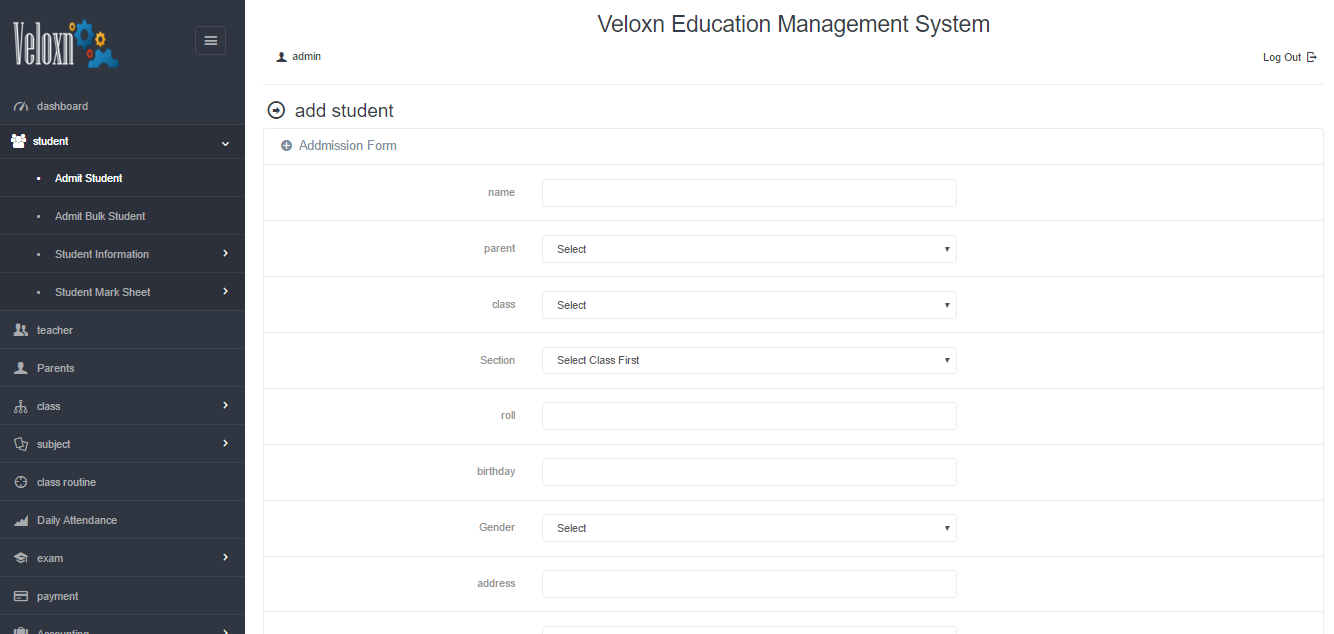
Task: Click the Parents person icon
Action: point(20,368)
